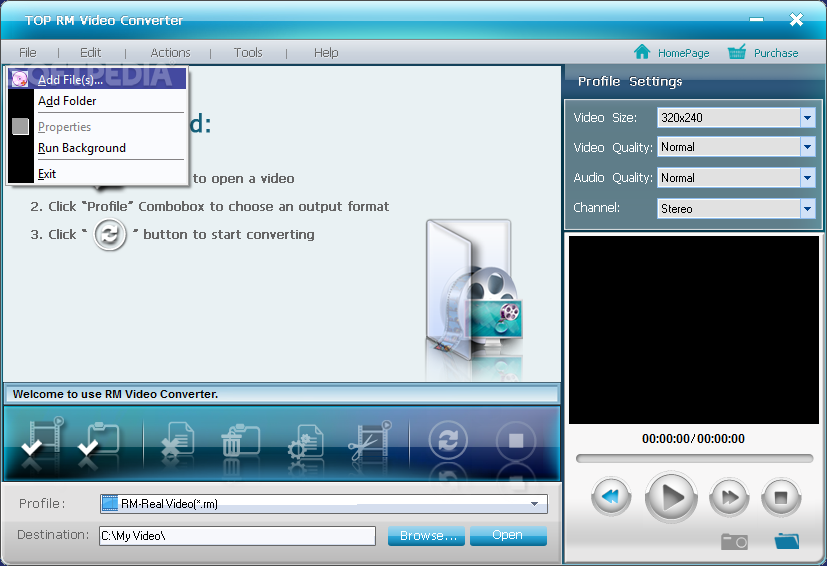Play the preview video
Screen dimensions: 827x566
(671, 497)
